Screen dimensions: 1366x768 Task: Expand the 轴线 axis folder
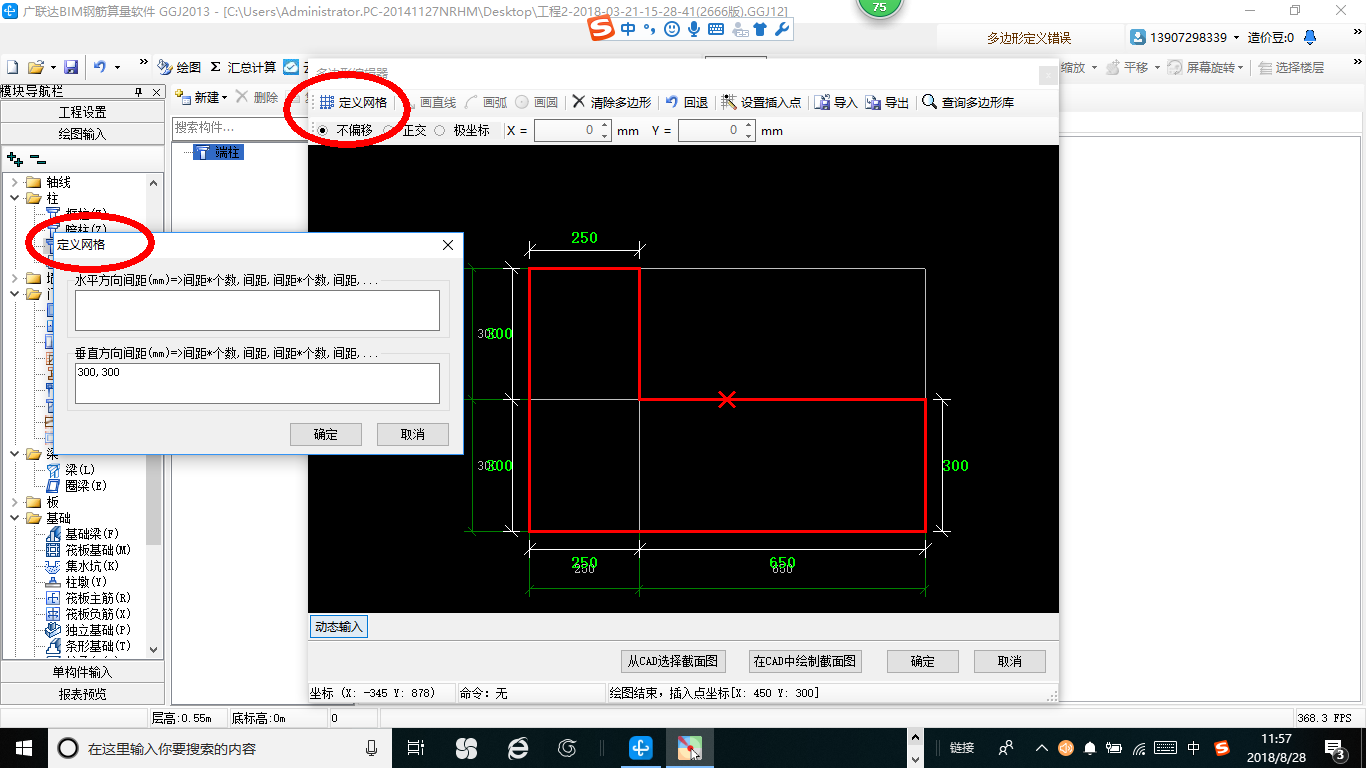tap(14, 182)
